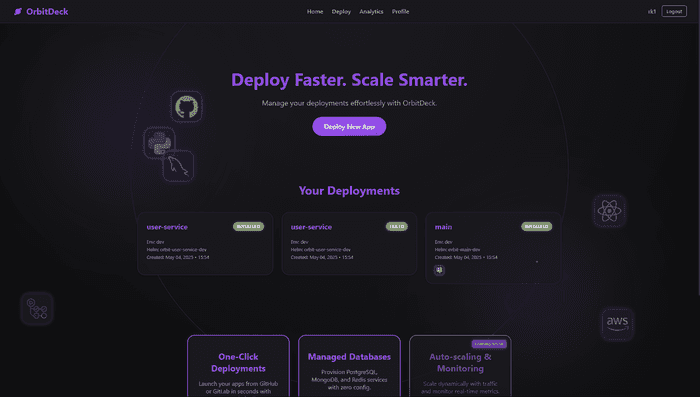Viewport: 700px width, 397px height.
Task: Click the Auto-scaling & Monitoring feature card
Action: pyautogui.click(x=460, y=366)
